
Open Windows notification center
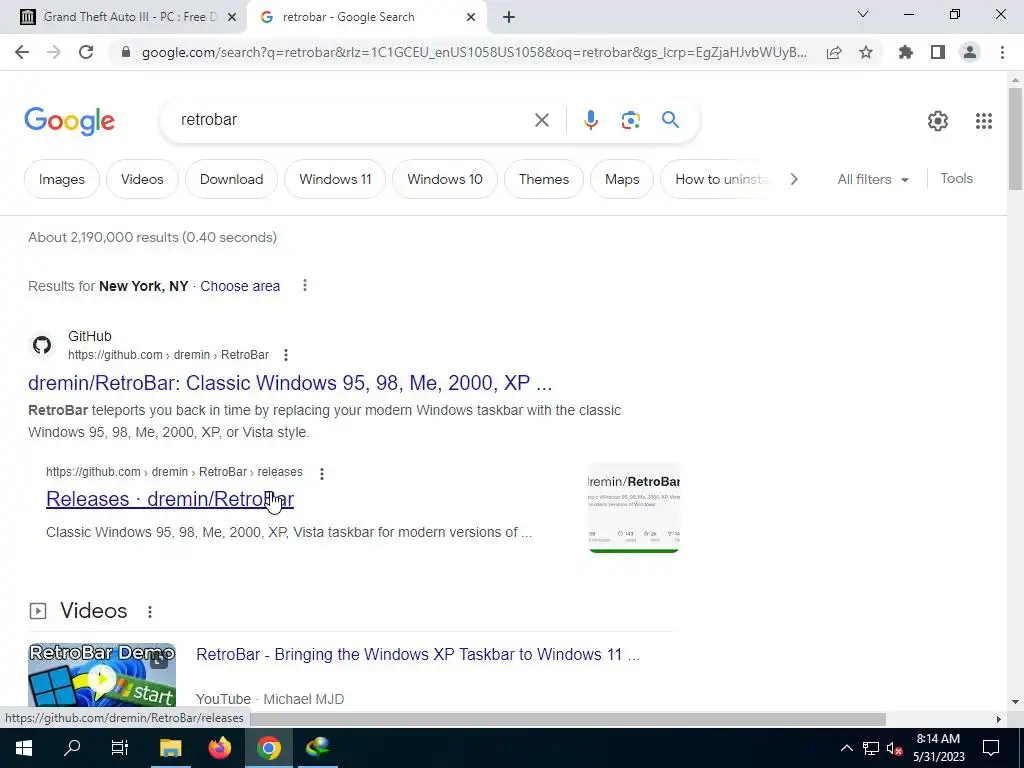[991, 748]
